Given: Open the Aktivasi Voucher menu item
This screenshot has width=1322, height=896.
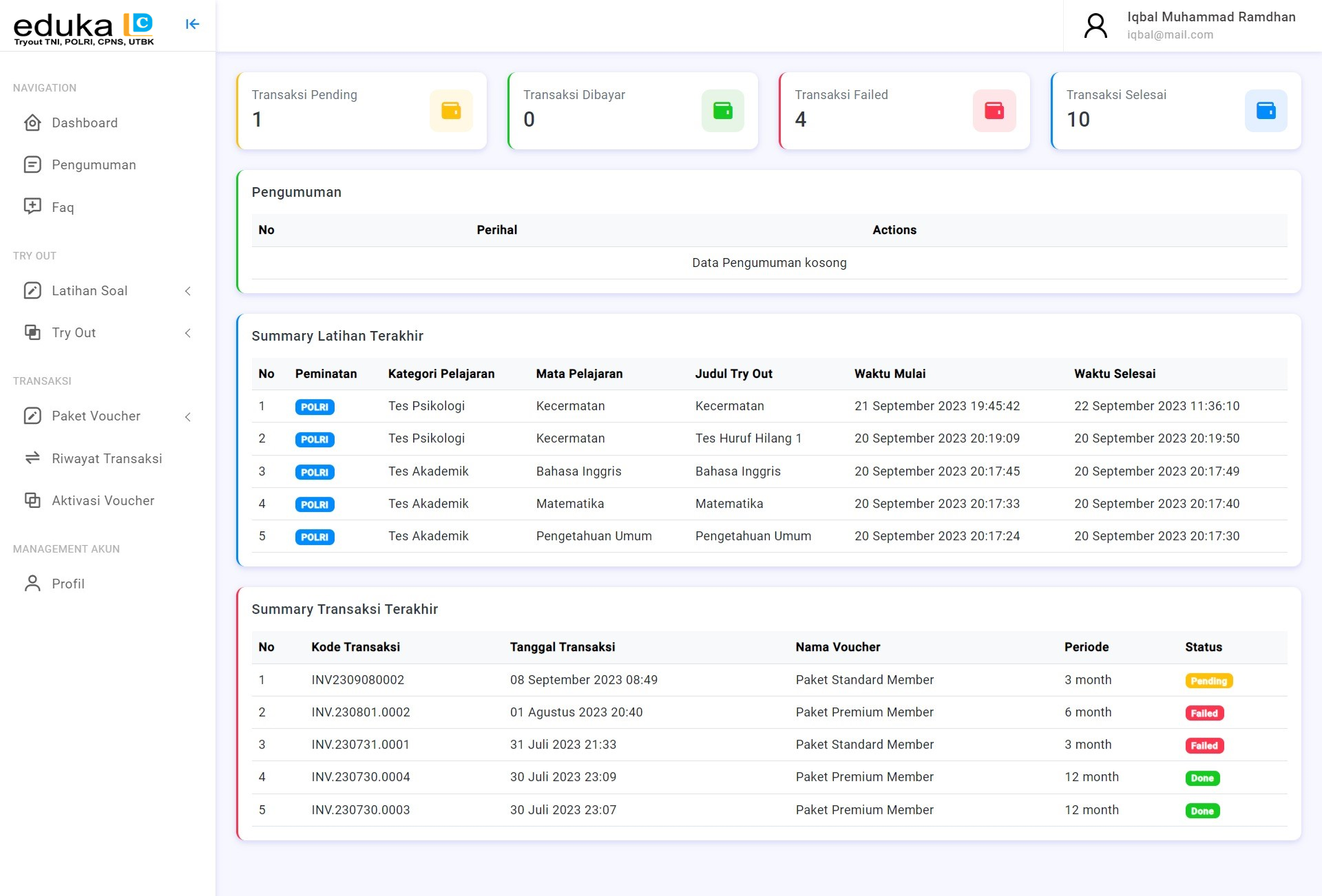Looking at the screenshot, I should pyautogui.click(x=103, y=501).
